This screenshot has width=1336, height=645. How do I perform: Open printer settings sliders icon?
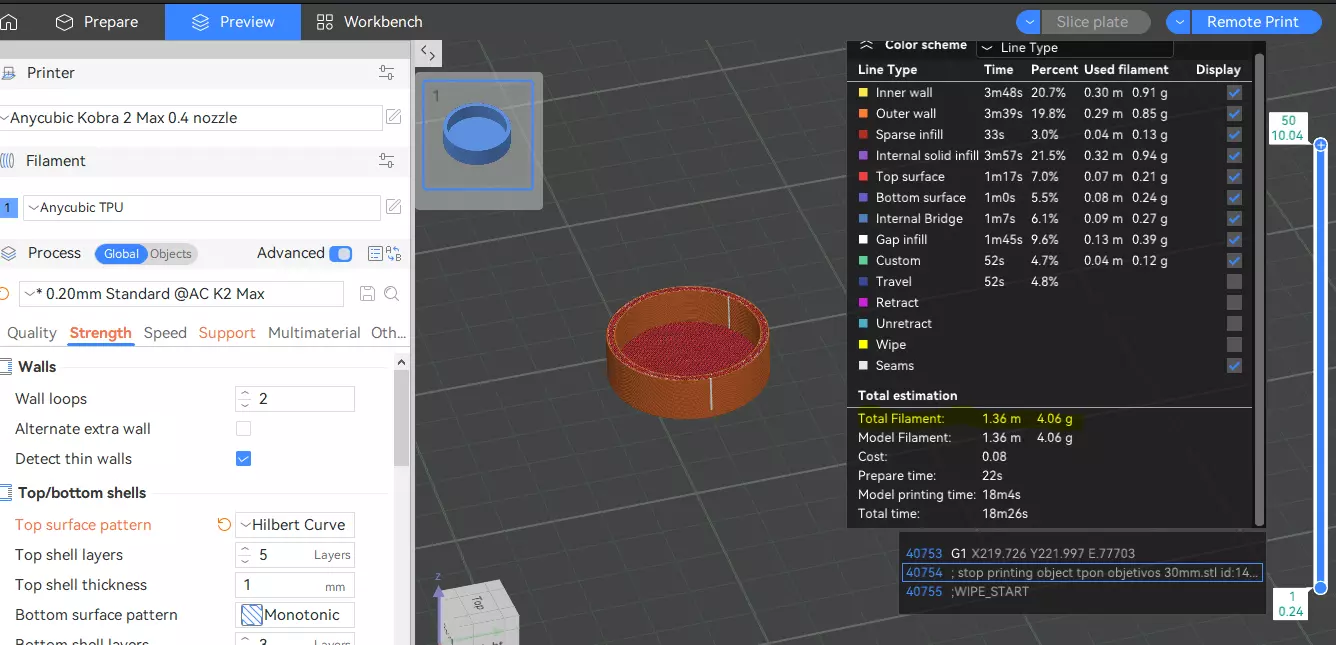point(387,73)
